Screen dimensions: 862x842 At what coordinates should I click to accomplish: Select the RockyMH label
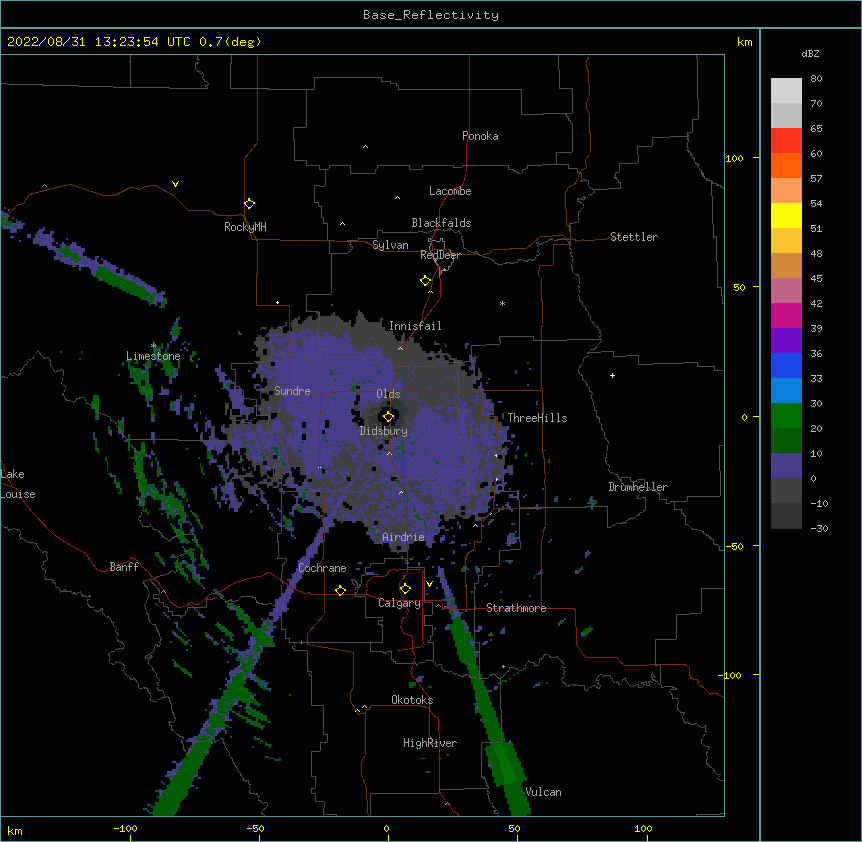[245, 227]
